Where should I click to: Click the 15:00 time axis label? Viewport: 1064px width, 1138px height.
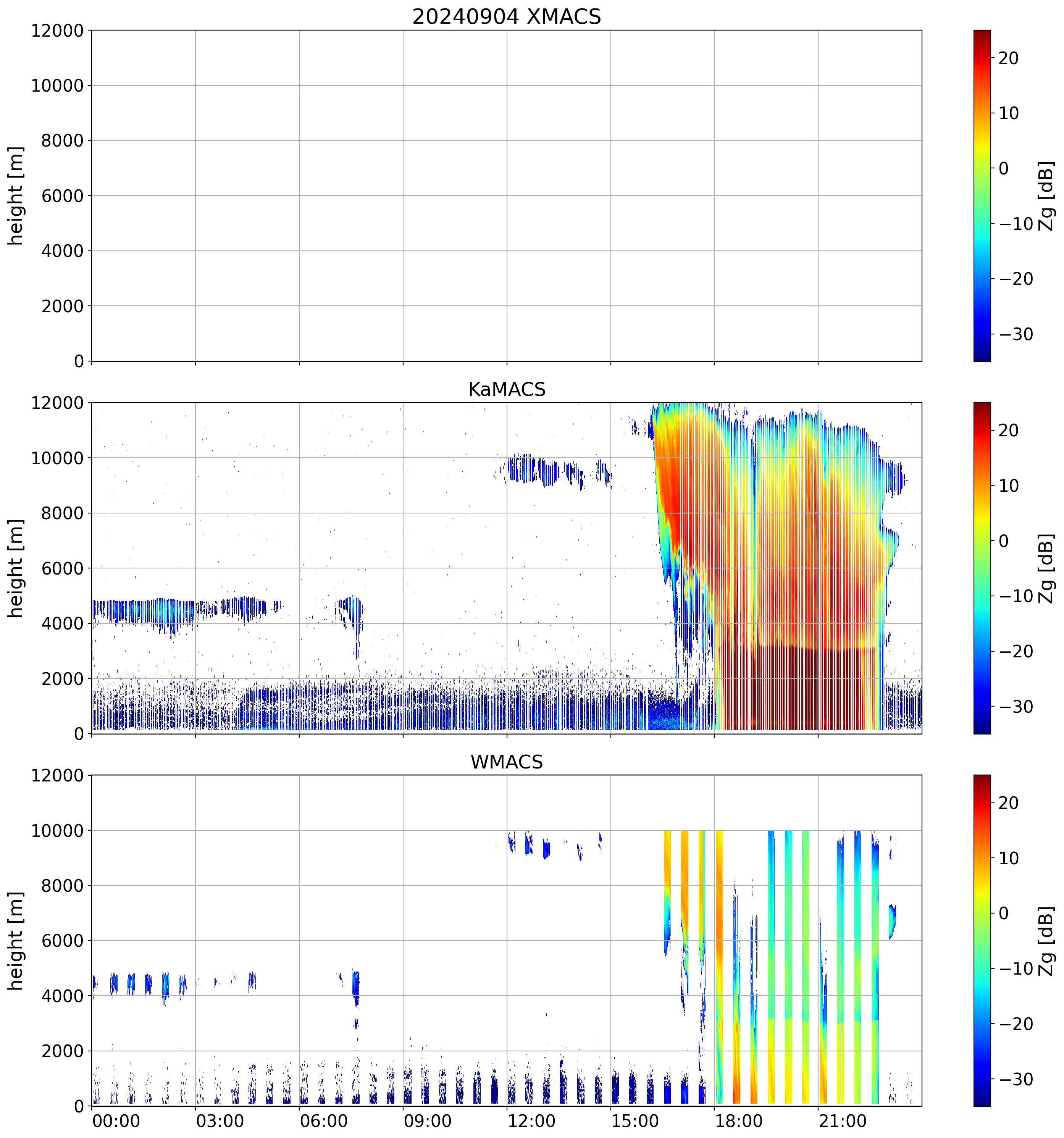pyautogui.click(x=635, y=1121)
